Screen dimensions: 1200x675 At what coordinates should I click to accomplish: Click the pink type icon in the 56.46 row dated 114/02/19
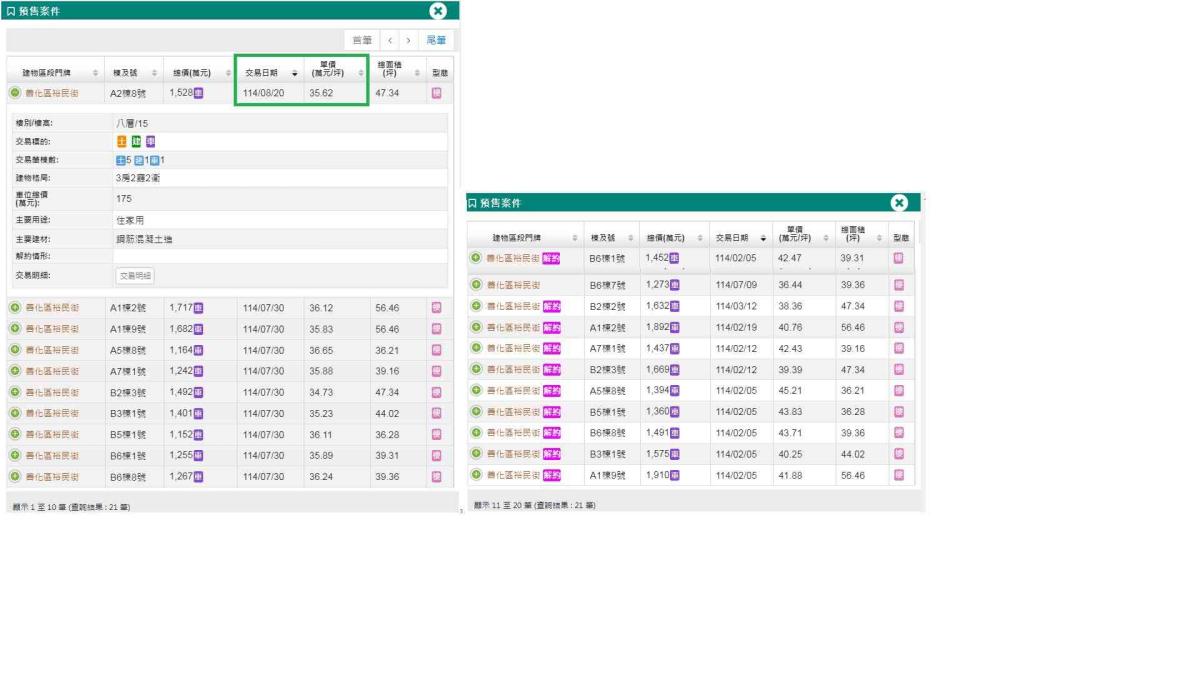pos(898,327)
